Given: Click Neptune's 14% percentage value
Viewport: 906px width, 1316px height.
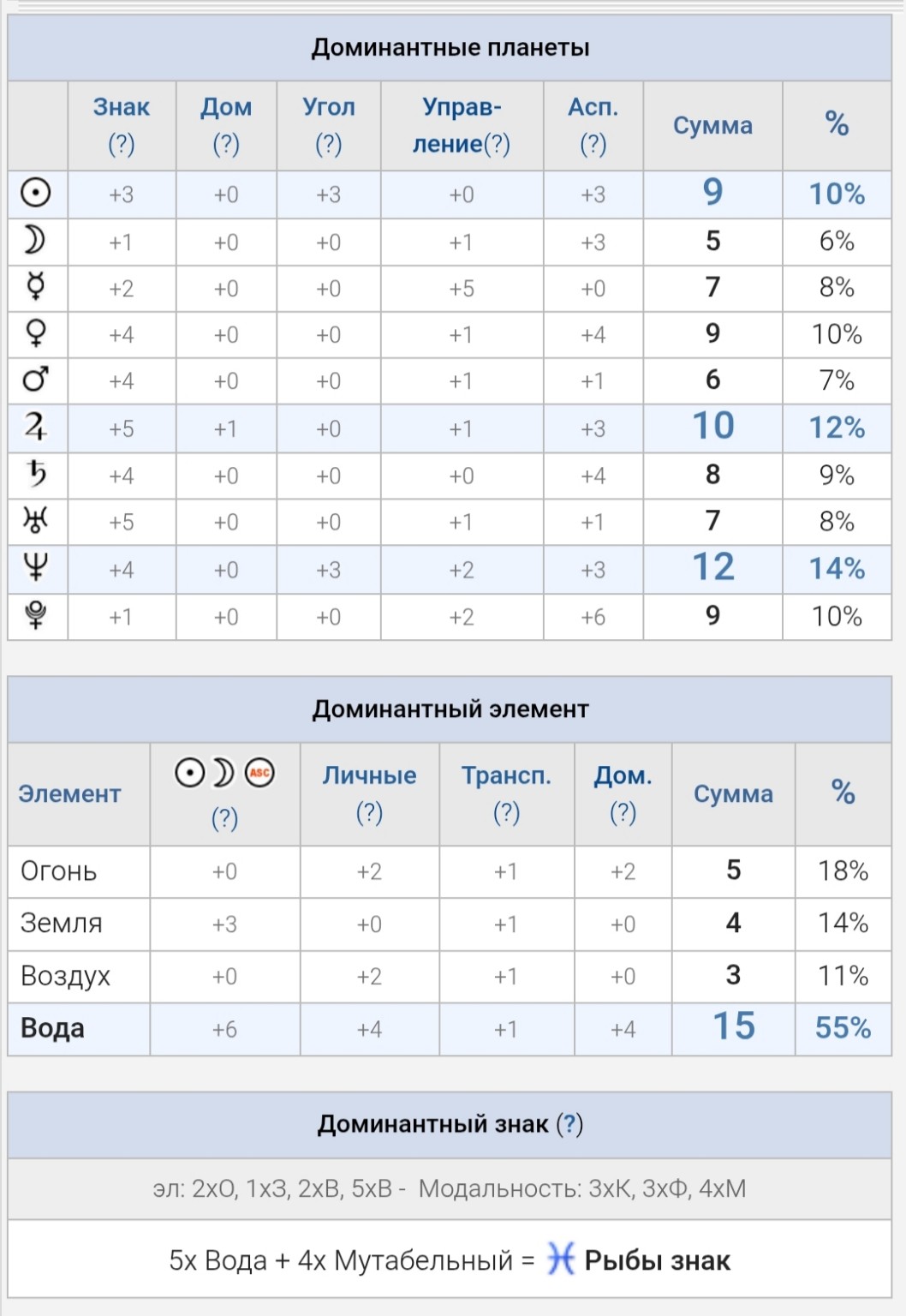Looking at the screenshot, I should (x=837, y=568).
